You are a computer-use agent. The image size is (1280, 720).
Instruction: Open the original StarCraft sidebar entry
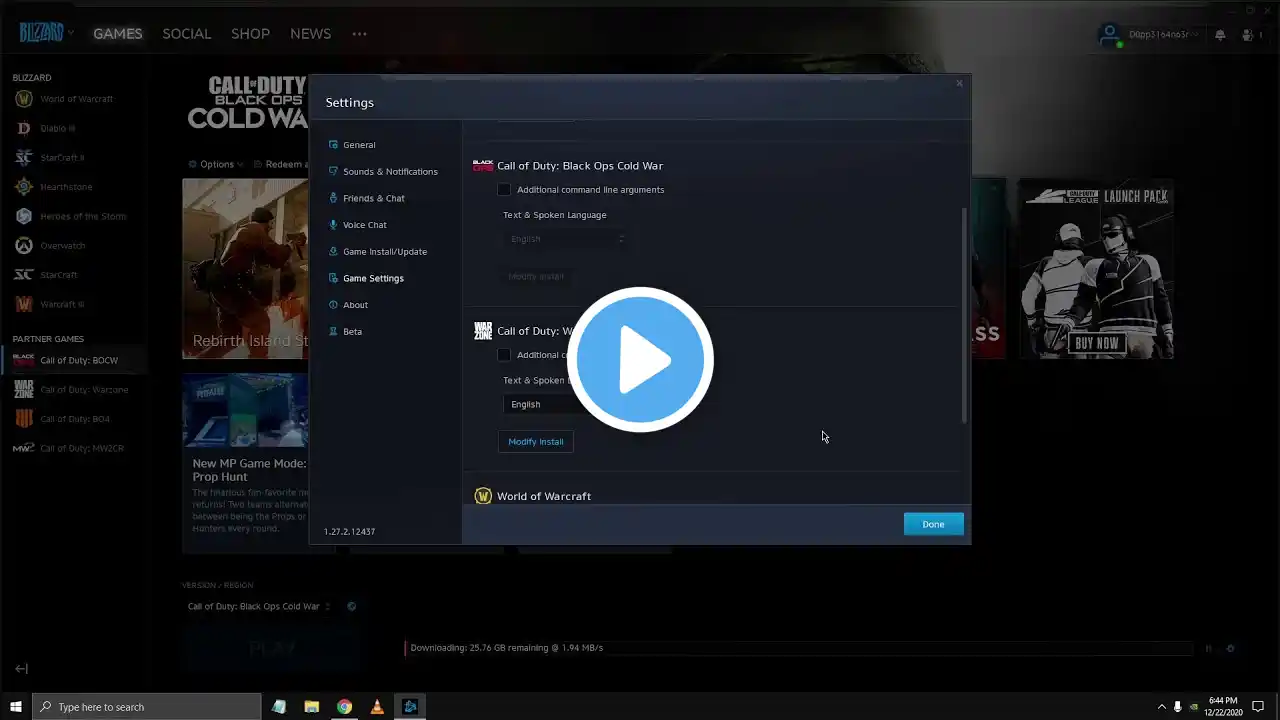pyautogui.click(x=46, y=275)
